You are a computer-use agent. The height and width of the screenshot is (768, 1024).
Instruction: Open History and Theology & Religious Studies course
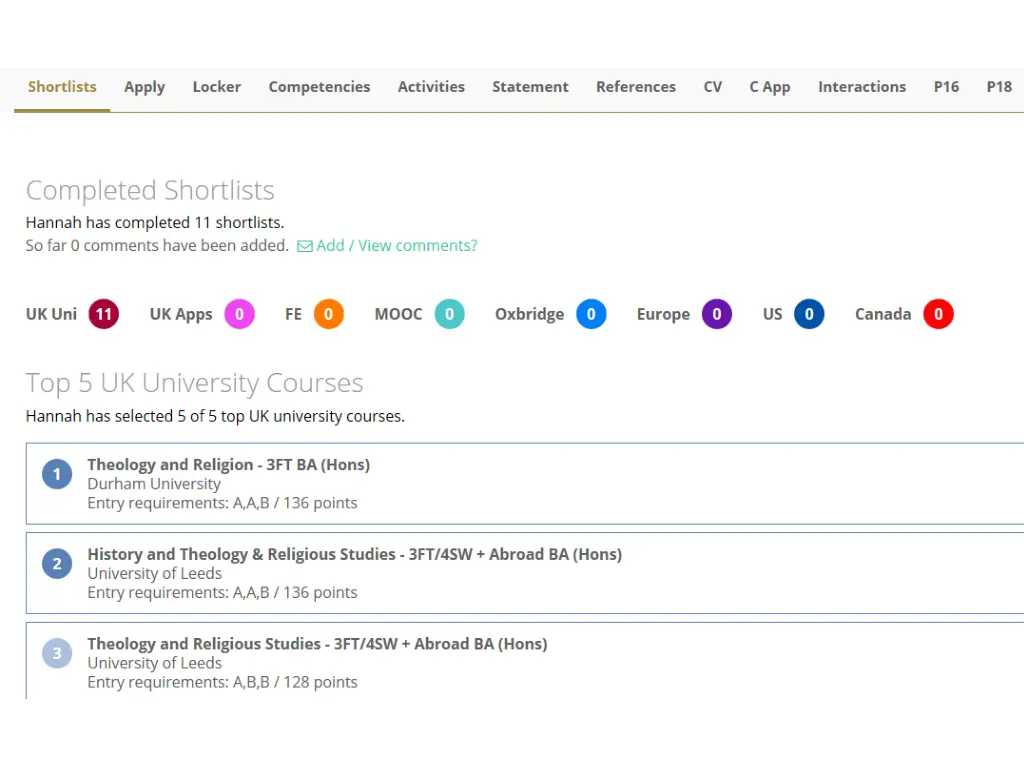(x=355, y=554)
